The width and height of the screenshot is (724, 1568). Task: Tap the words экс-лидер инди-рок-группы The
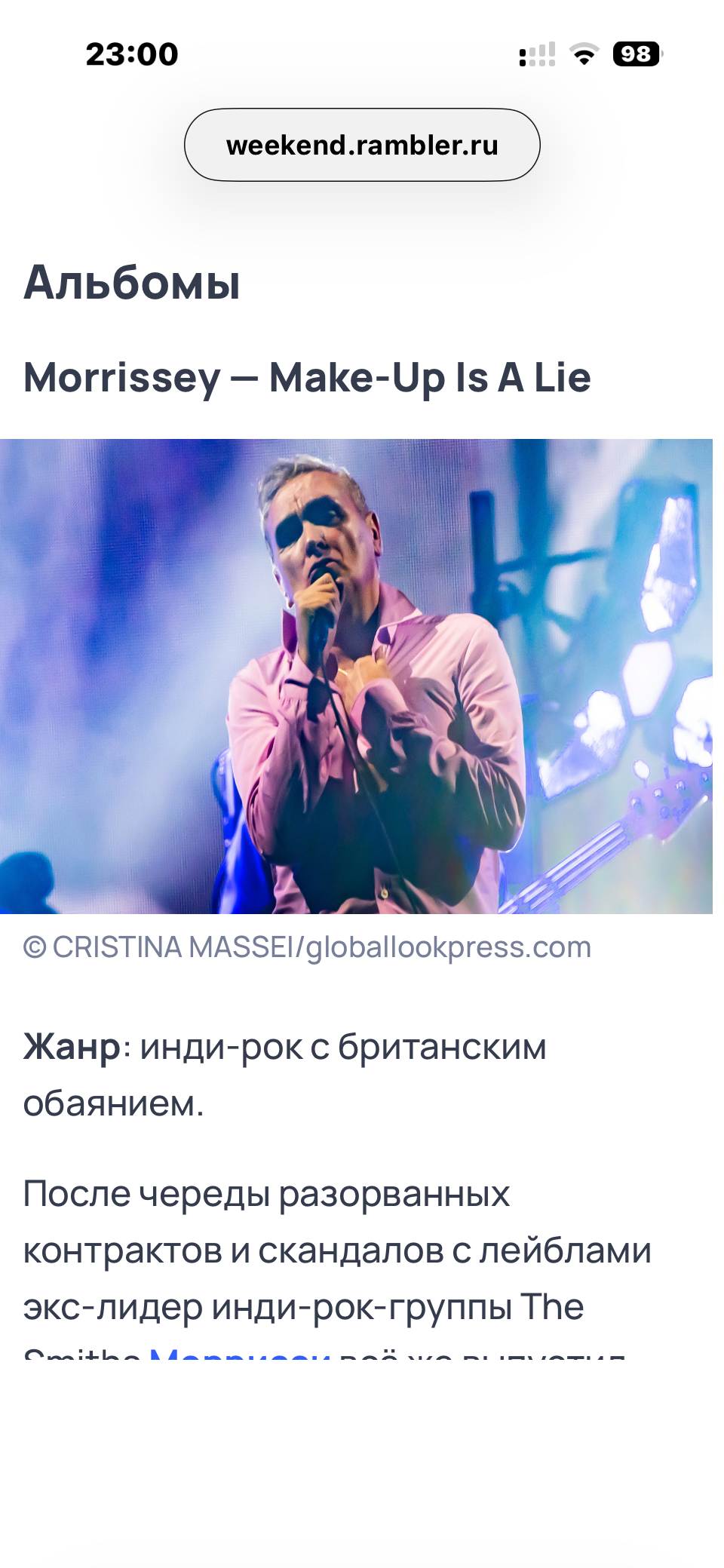(x=303, y=1306)
